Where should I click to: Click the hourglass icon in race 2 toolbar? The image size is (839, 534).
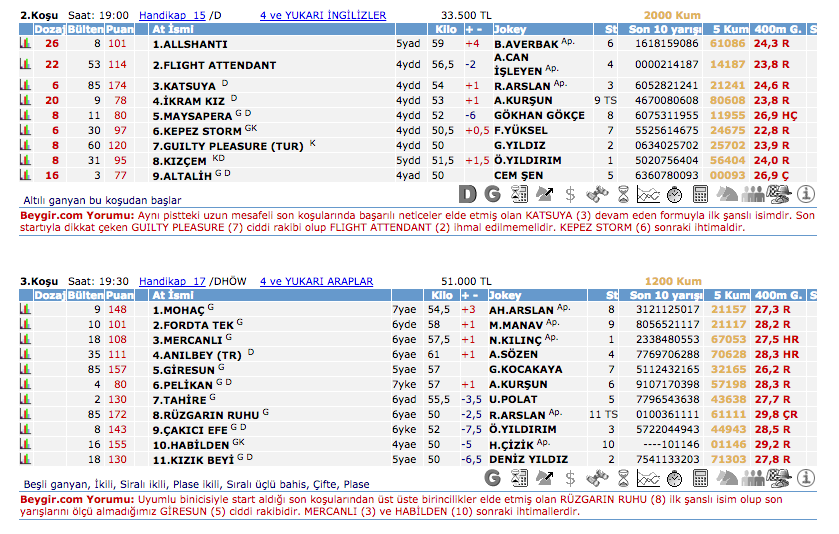(623, 194)
